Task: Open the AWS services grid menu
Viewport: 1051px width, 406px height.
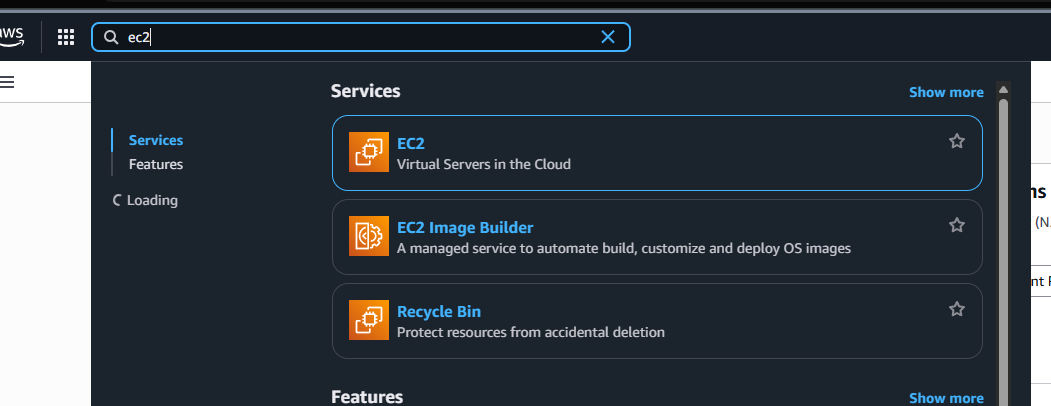Action: point(66,37)
